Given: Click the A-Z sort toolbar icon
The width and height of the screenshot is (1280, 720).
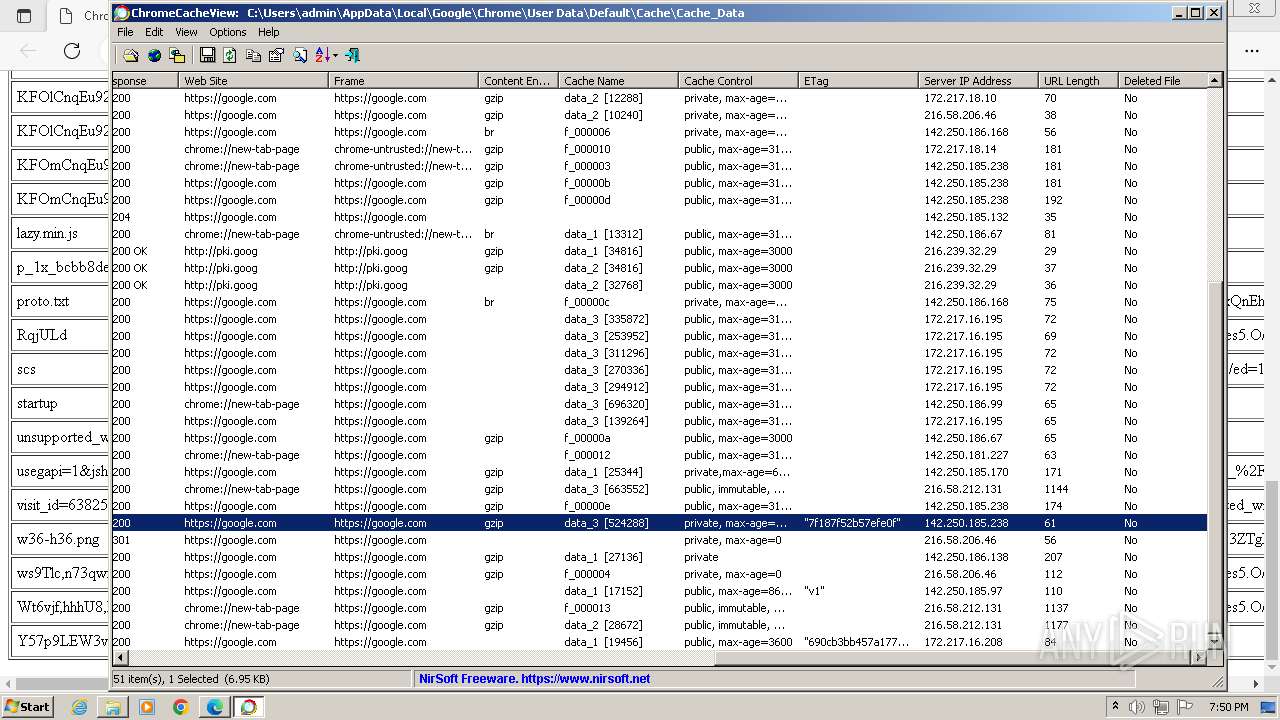Looking at the screenshot, I should click(x=322, y=55).
